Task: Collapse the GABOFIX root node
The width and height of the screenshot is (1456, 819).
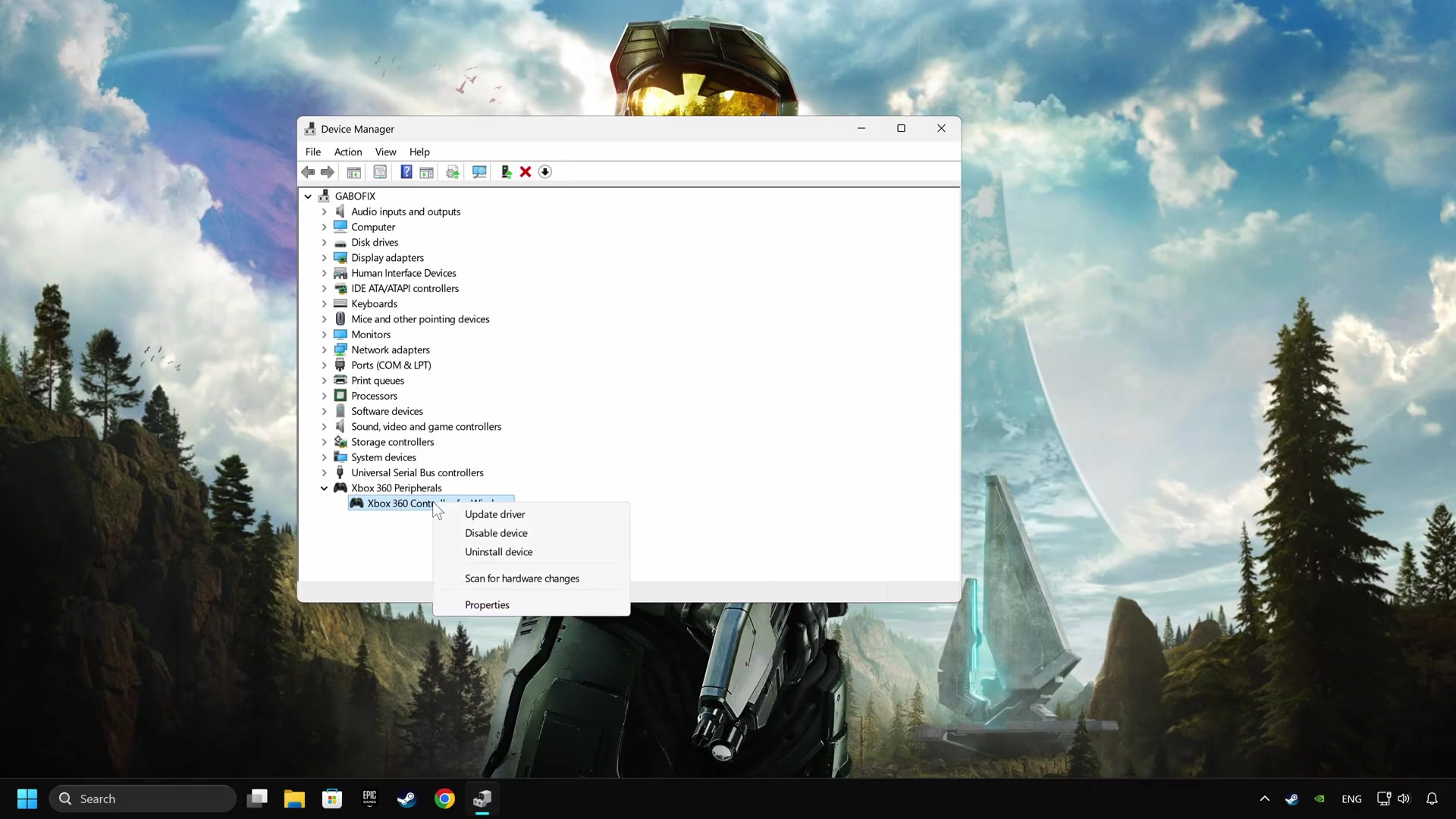Action: coord(308,196)
